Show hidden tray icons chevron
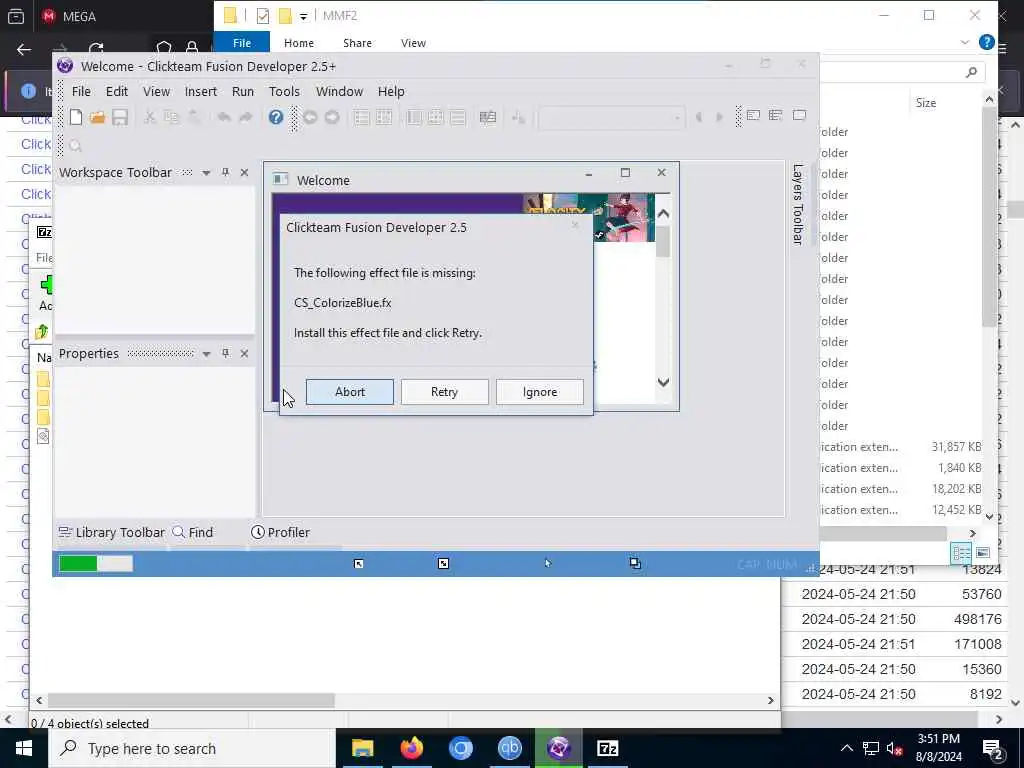Viewport: 1024px width, 768px height. point(846,748)
